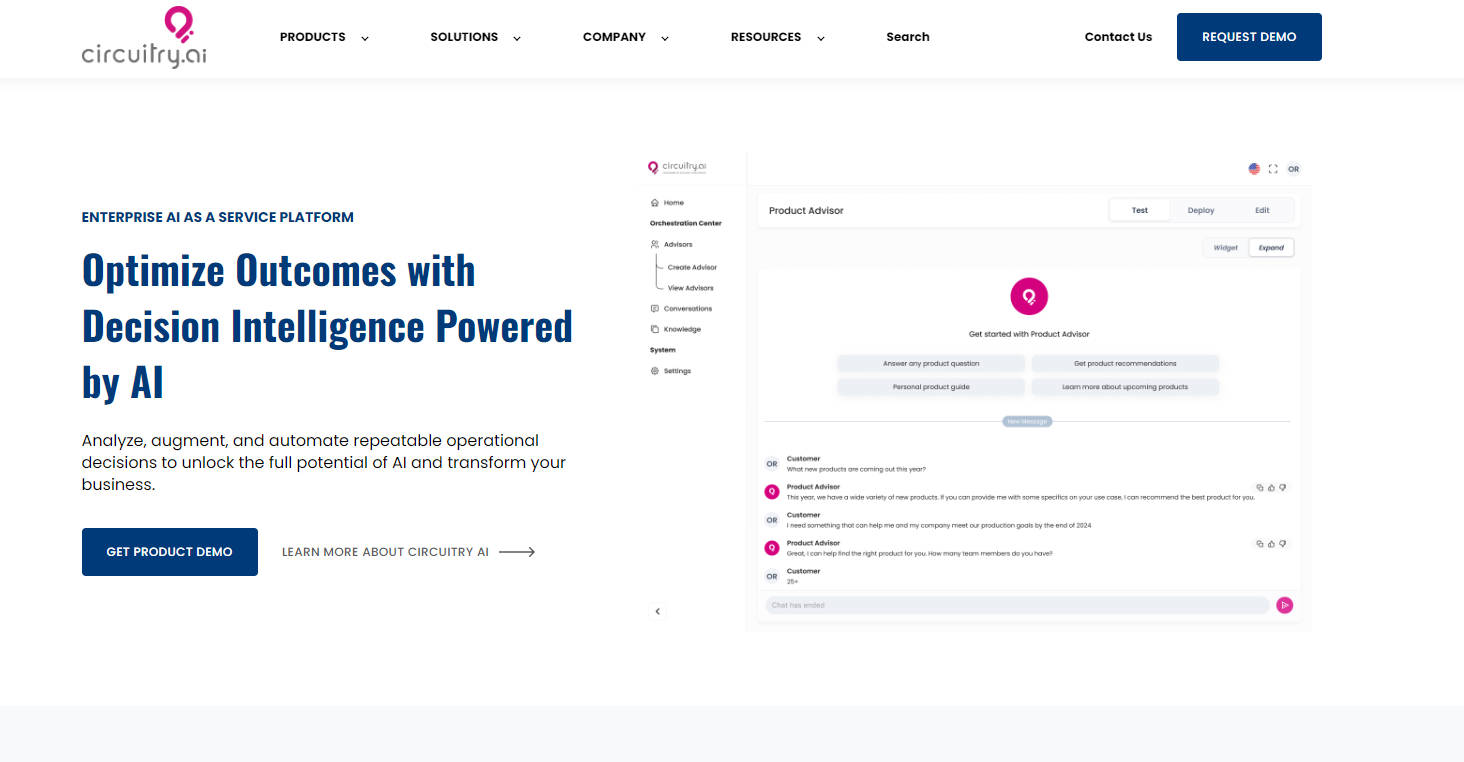The width and height of the screenshot is (1464, 762).
Task: Toggle the Widget view option
Action: pyautogui.click(x=1225, y=248)
